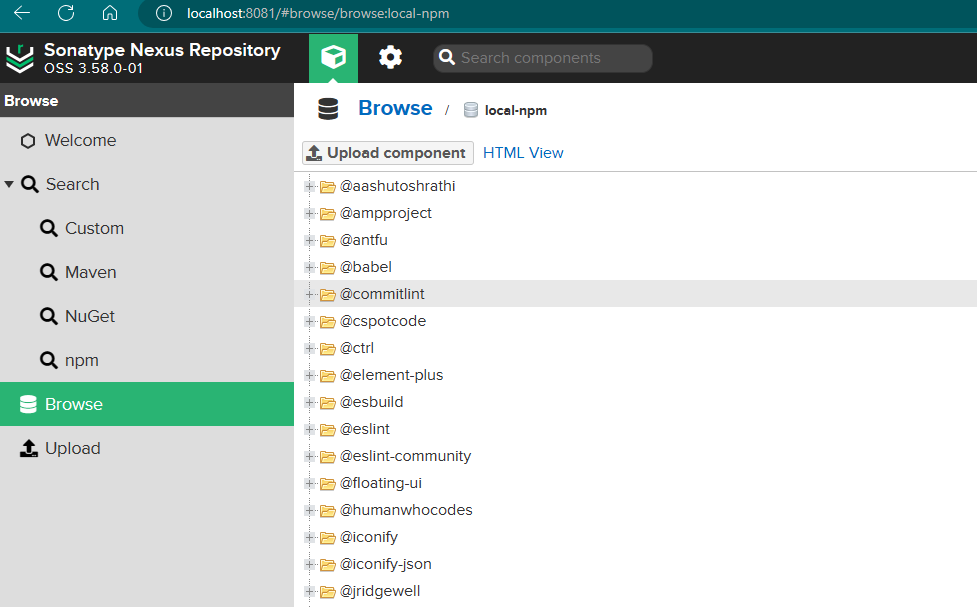977x607 pixels.
Task: Select the @iconify tree row
Action: [636, 537]
